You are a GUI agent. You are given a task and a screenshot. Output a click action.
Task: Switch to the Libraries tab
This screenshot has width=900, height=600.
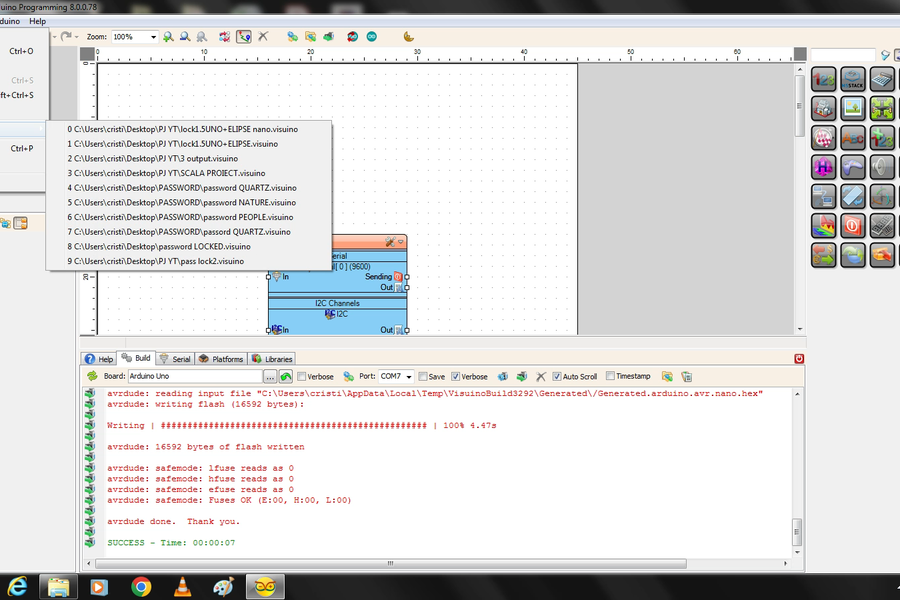tap(272, 359)
